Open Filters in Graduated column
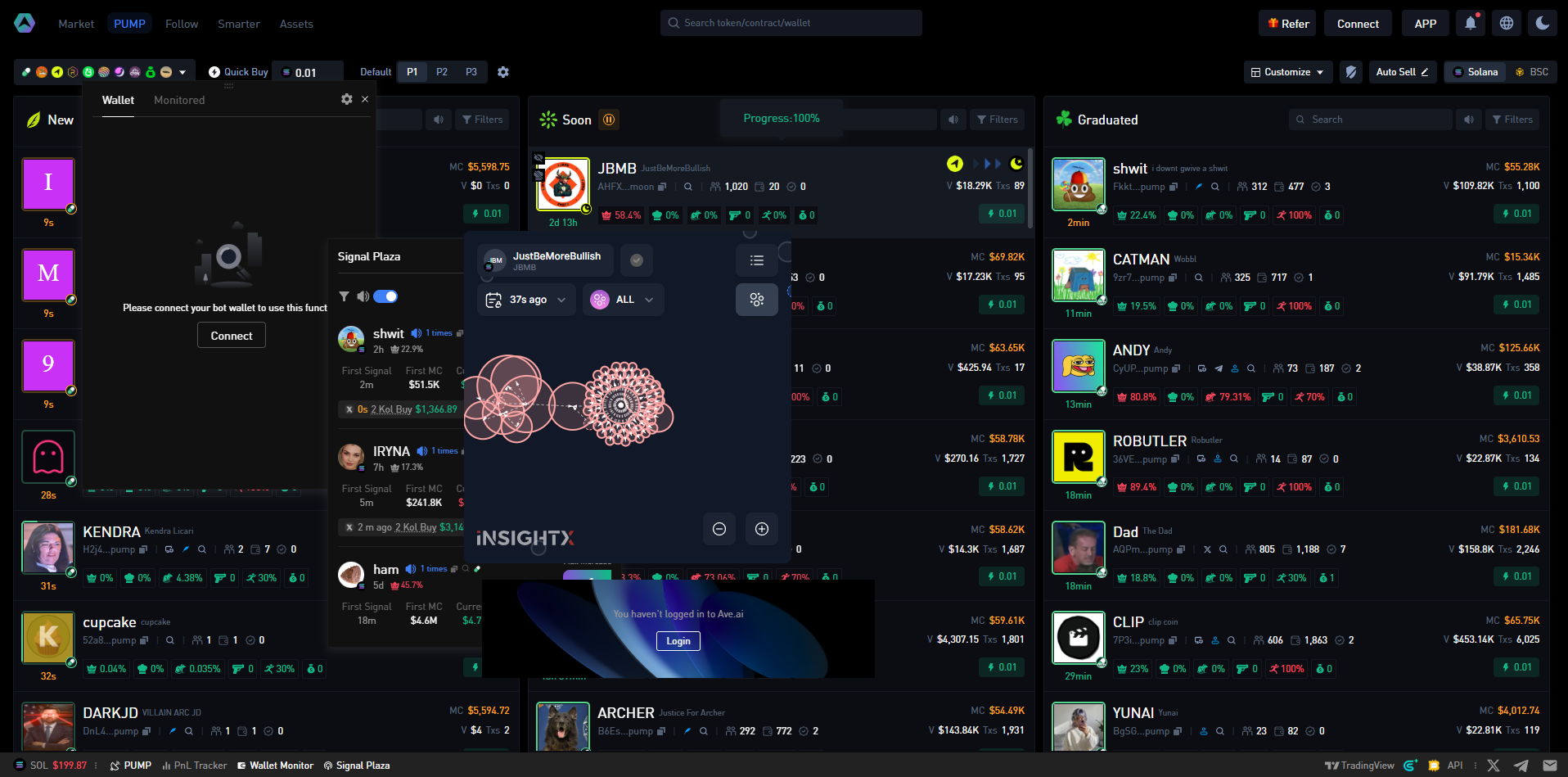The width and height of the screenshot is (1568, 777). [1512, 120]
